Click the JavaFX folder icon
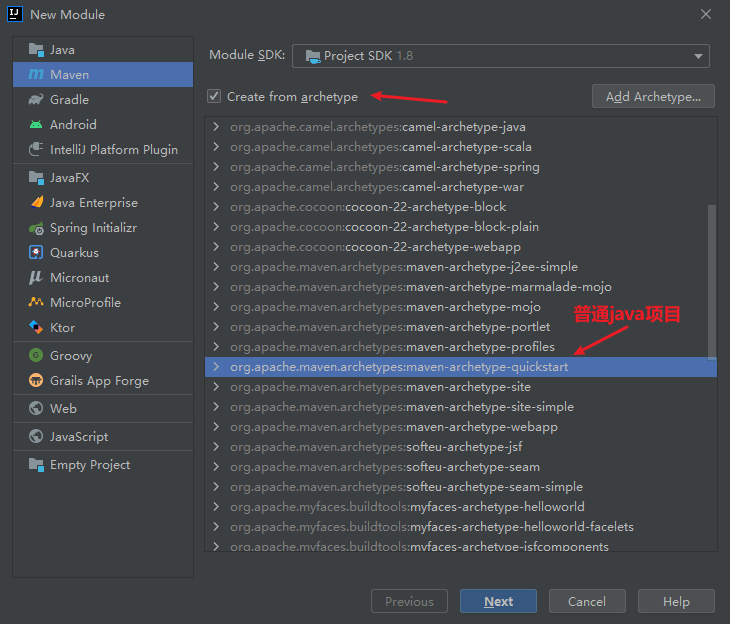 point(36,177)
